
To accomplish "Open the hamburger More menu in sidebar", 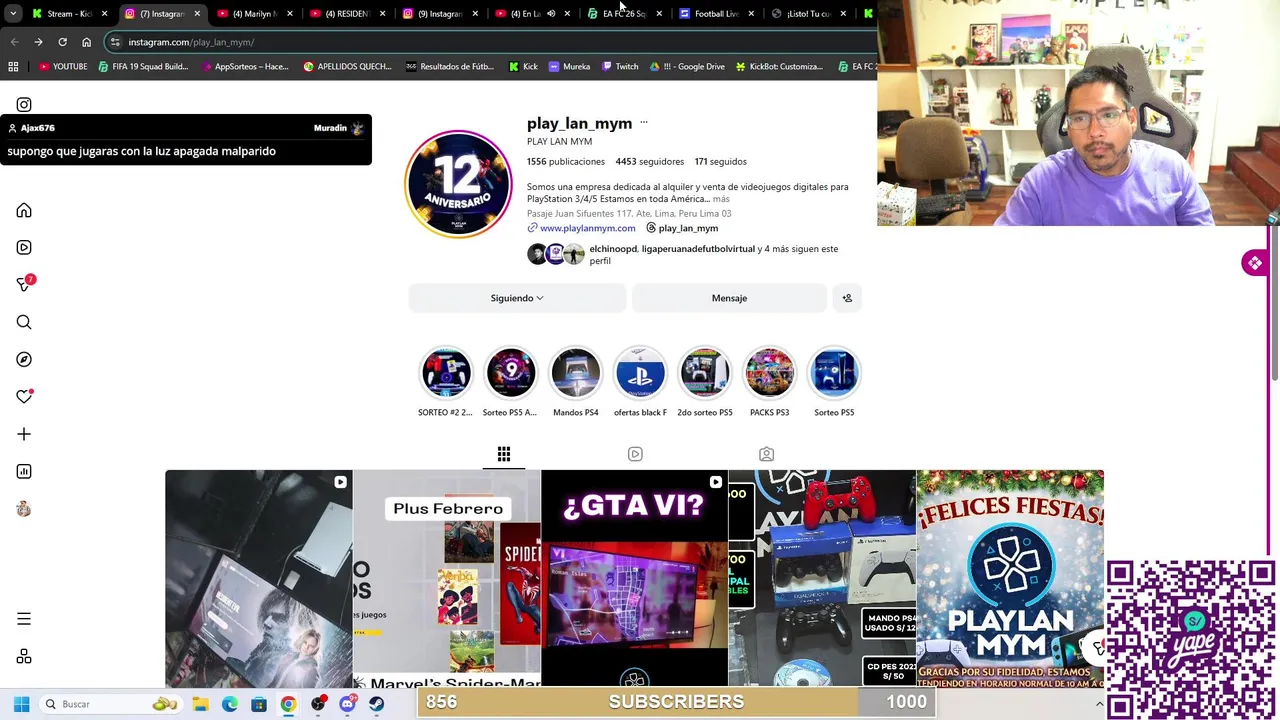I will 24,619.
